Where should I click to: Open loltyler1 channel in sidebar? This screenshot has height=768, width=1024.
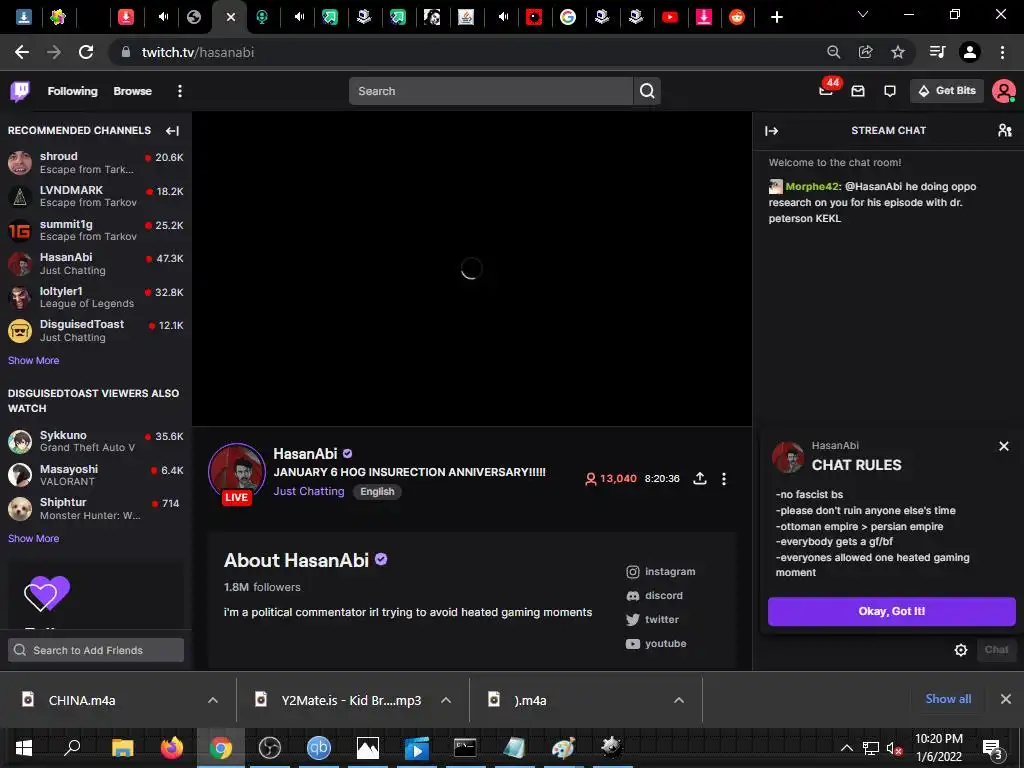tap(95, 297)
